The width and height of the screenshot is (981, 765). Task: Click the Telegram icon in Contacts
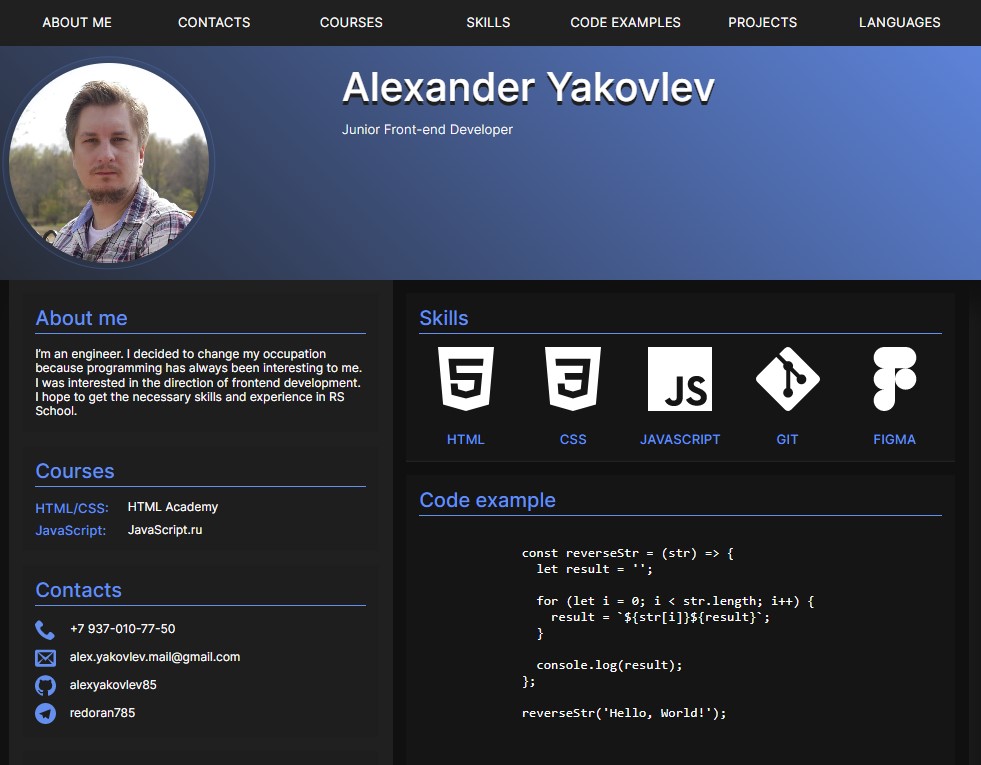45,713
